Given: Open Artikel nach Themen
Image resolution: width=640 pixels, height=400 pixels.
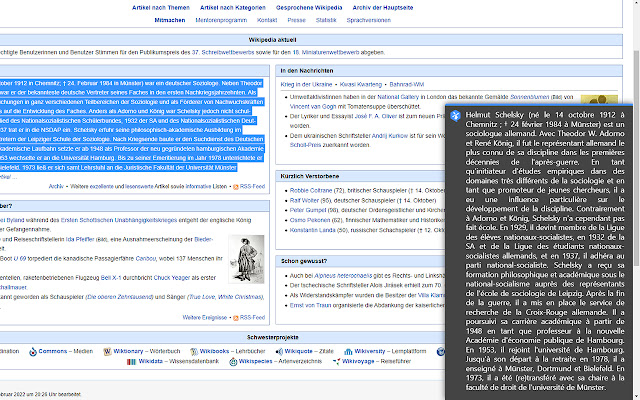Looking at the screenshot, I should [161, 8].
